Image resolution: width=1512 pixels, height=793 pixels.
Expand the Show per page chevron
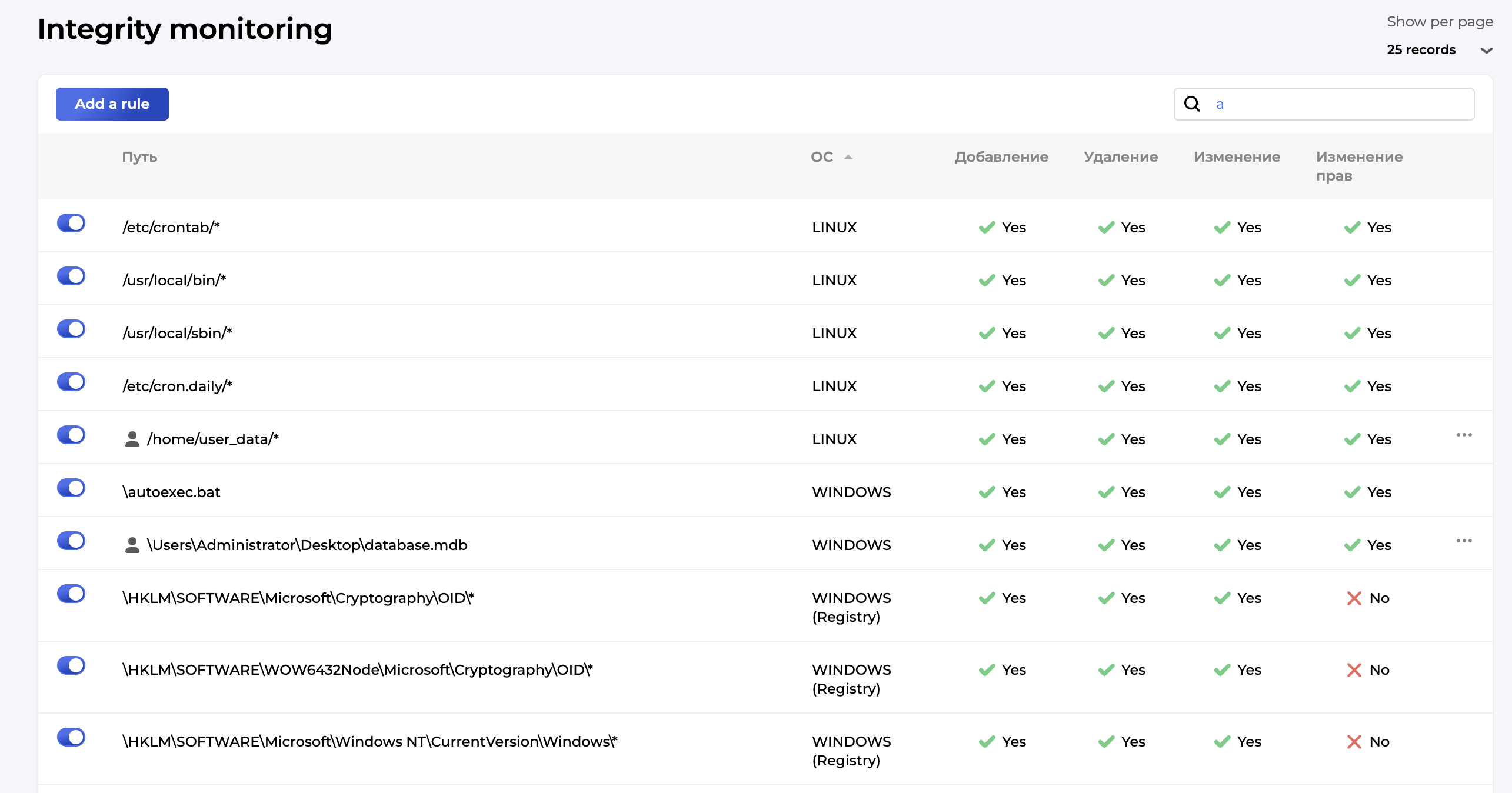click(1486, 50)
